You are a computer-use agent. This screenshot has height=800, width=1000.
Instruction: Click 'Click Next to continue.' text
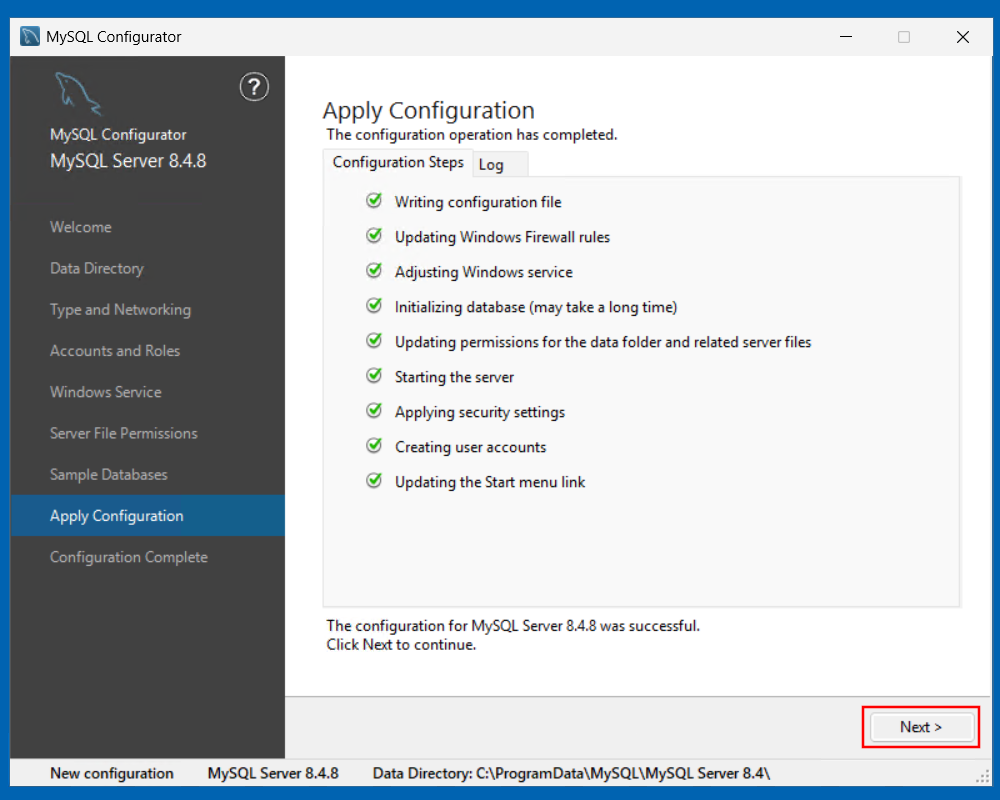click(x=401, y=645)
